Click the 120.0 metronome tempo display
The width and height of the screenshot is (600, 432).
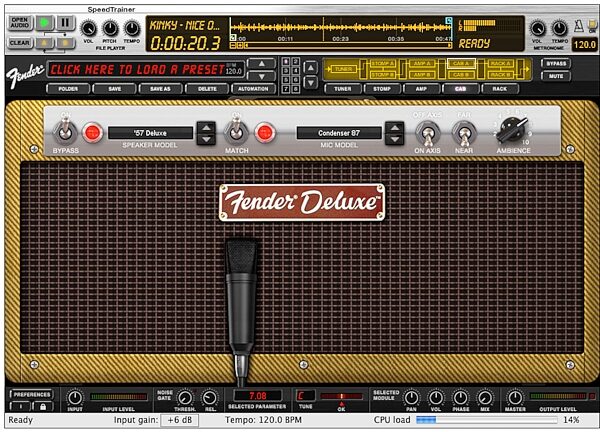pyautogui.click(x=584, y=44)
